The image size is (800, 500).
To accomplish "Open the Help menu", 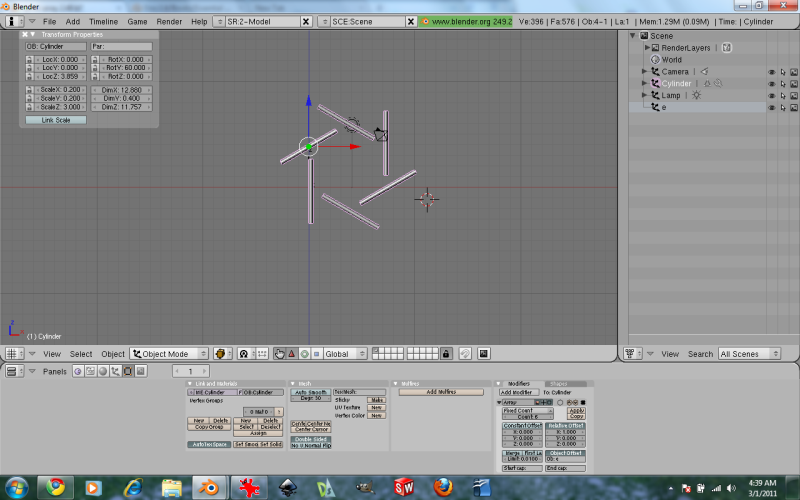I will coord(199,21).
